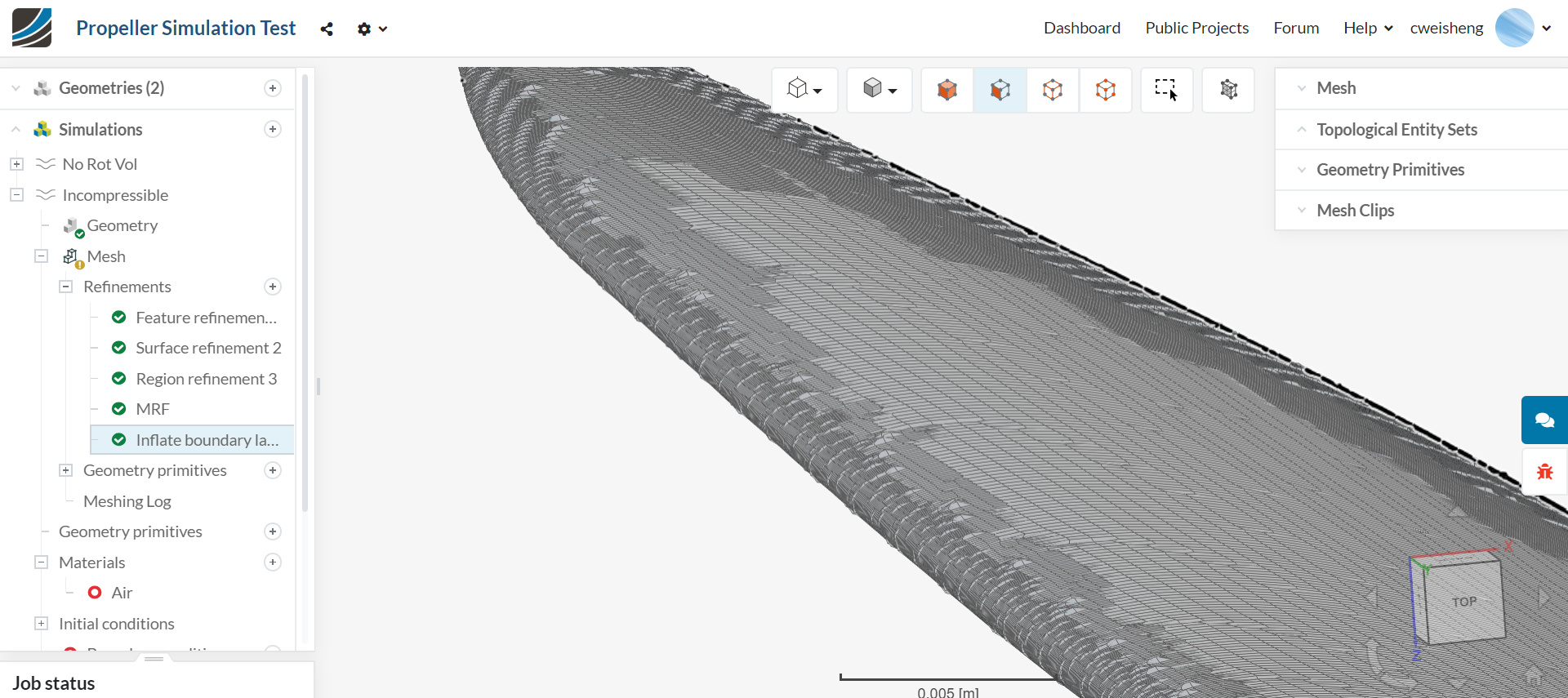Collapse the Geometries section chevron
Viewport: 1568px width, 698px height.
pos(16,88)
